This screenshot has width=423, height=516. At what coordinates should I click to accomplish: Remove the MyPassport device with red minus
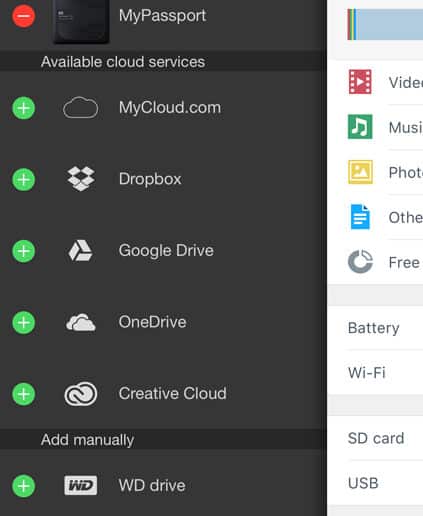(x=23, y=16)
